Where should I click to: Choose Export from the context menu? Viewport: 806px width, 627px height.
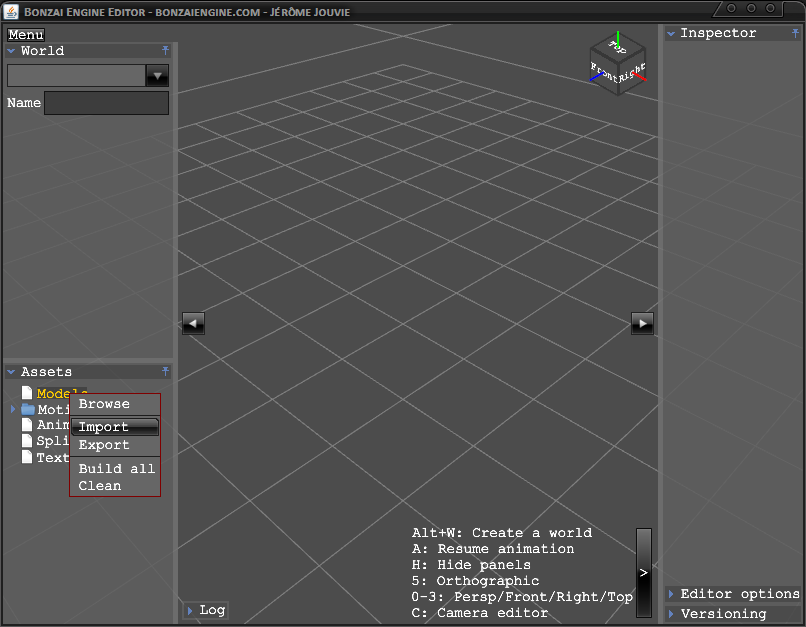(104, 445)
